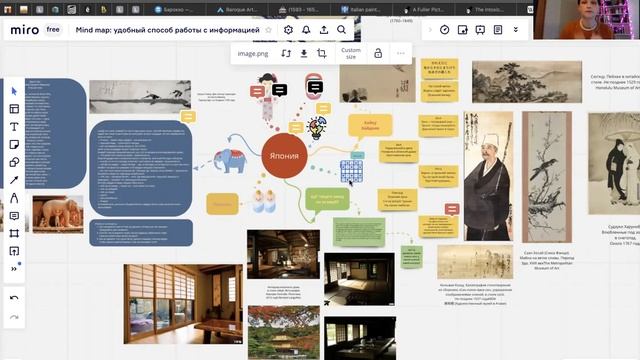Click the board title Mind map

pyautogui.click(x=167, y=30)
